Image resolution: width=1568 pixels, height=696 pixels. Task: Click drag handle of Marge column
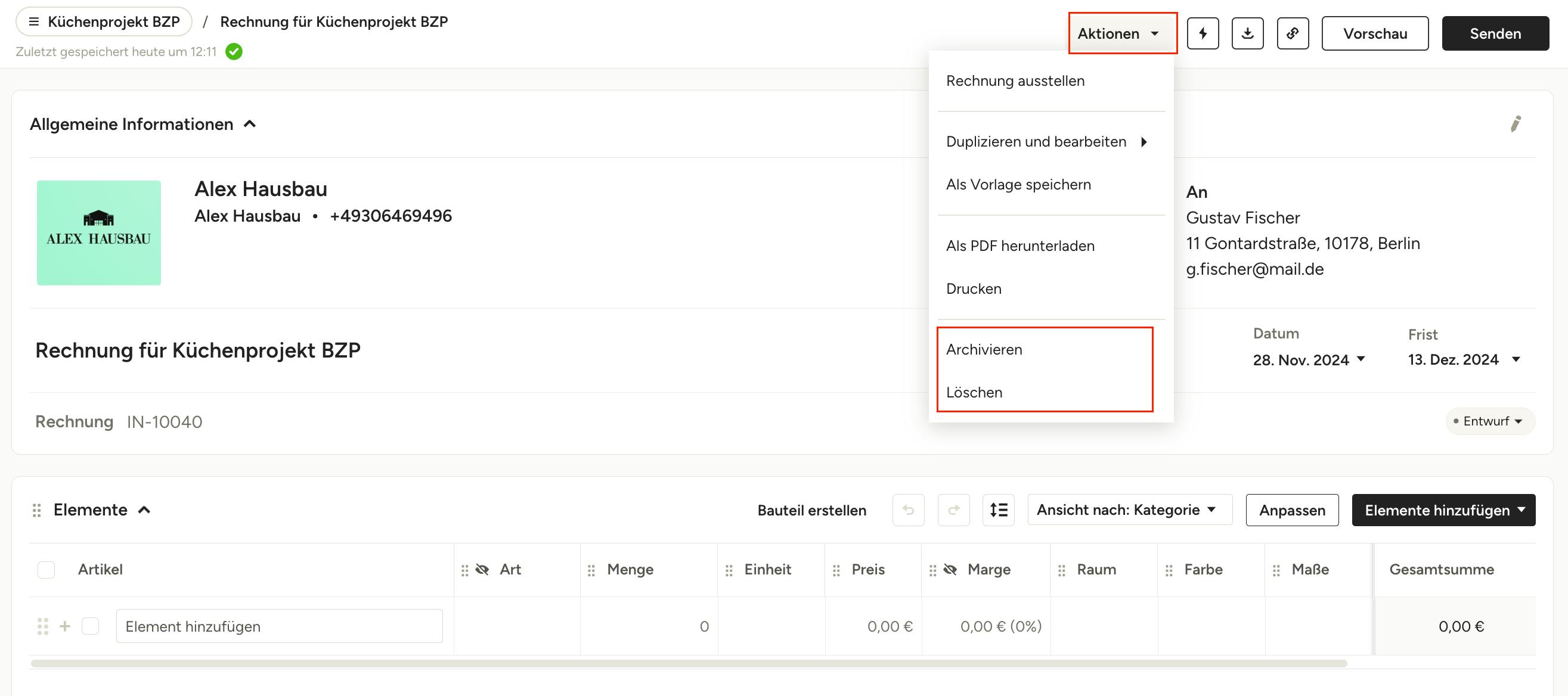coord(932,570)
